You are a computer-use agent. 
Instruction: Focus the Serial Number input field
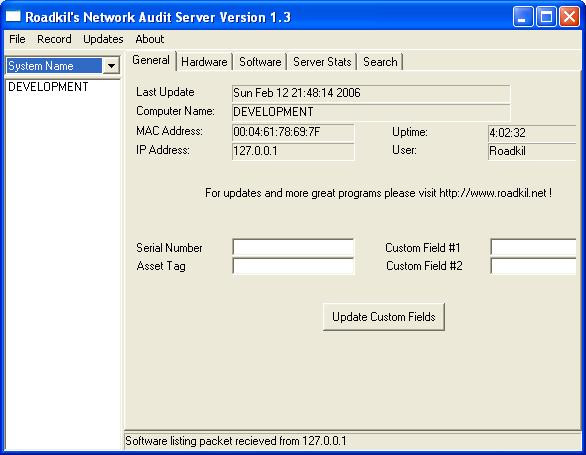[293, 247]
